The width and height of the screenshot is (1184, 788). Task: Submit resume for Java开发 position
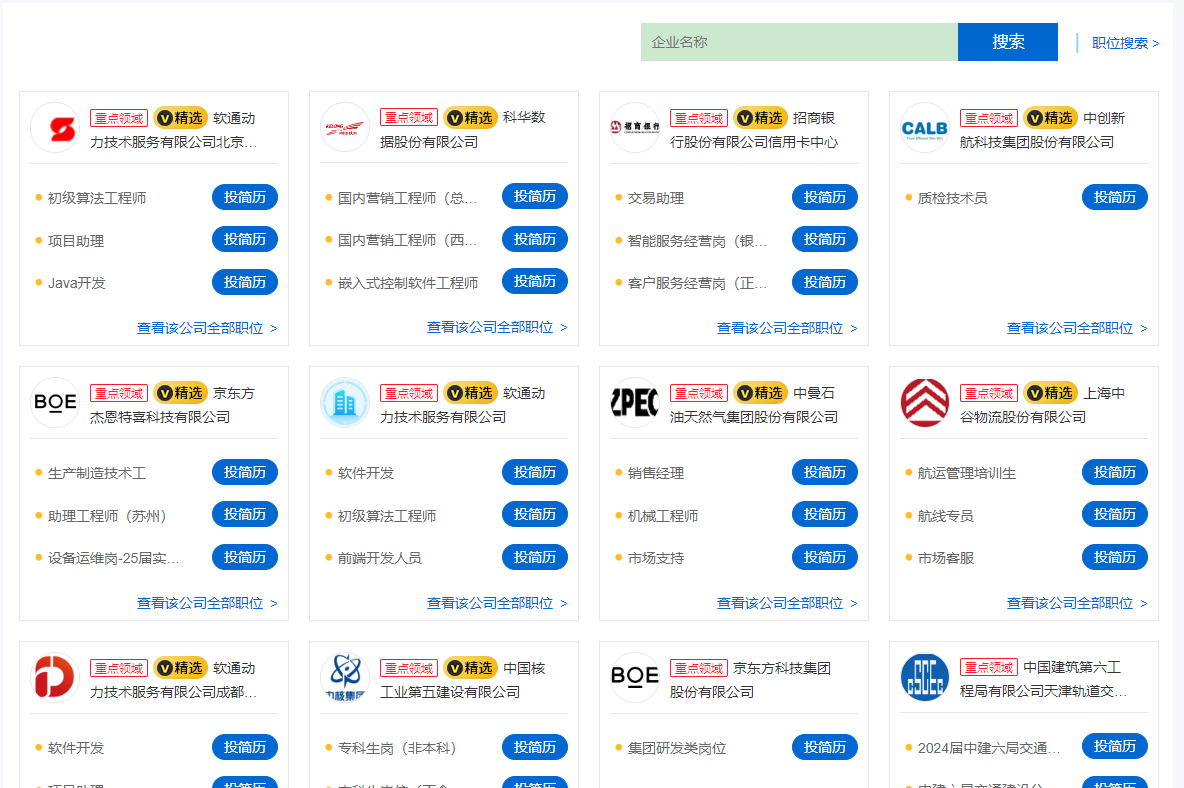pyautogui.click(x=244, y=282)
